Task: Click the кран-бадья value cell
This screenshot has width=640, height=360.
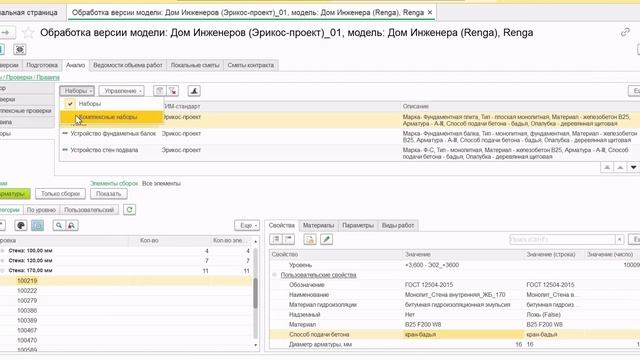Action: [463, 335]
